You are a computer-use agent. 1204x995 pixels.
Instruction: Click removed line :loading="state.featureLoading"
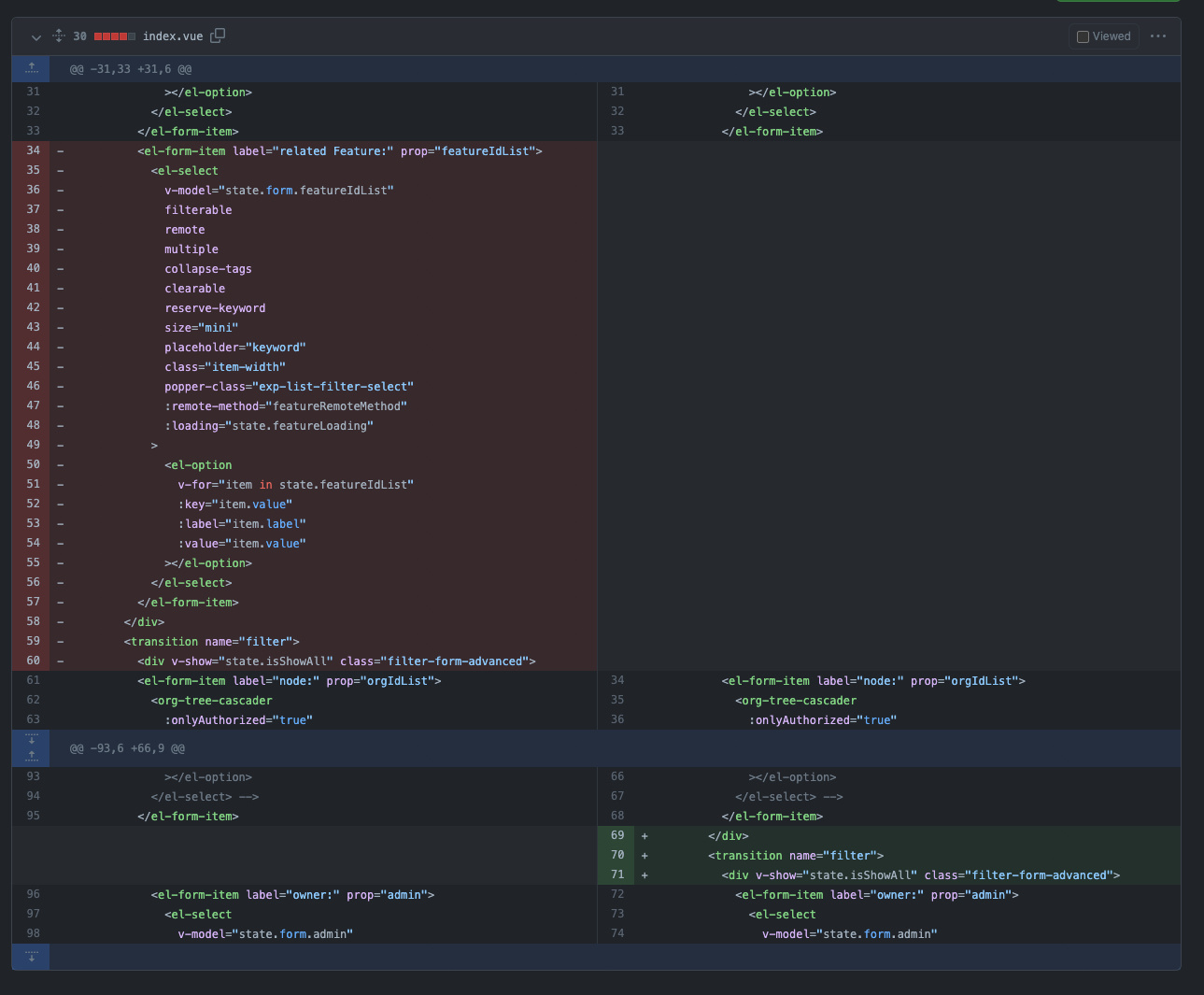(269, 426)
